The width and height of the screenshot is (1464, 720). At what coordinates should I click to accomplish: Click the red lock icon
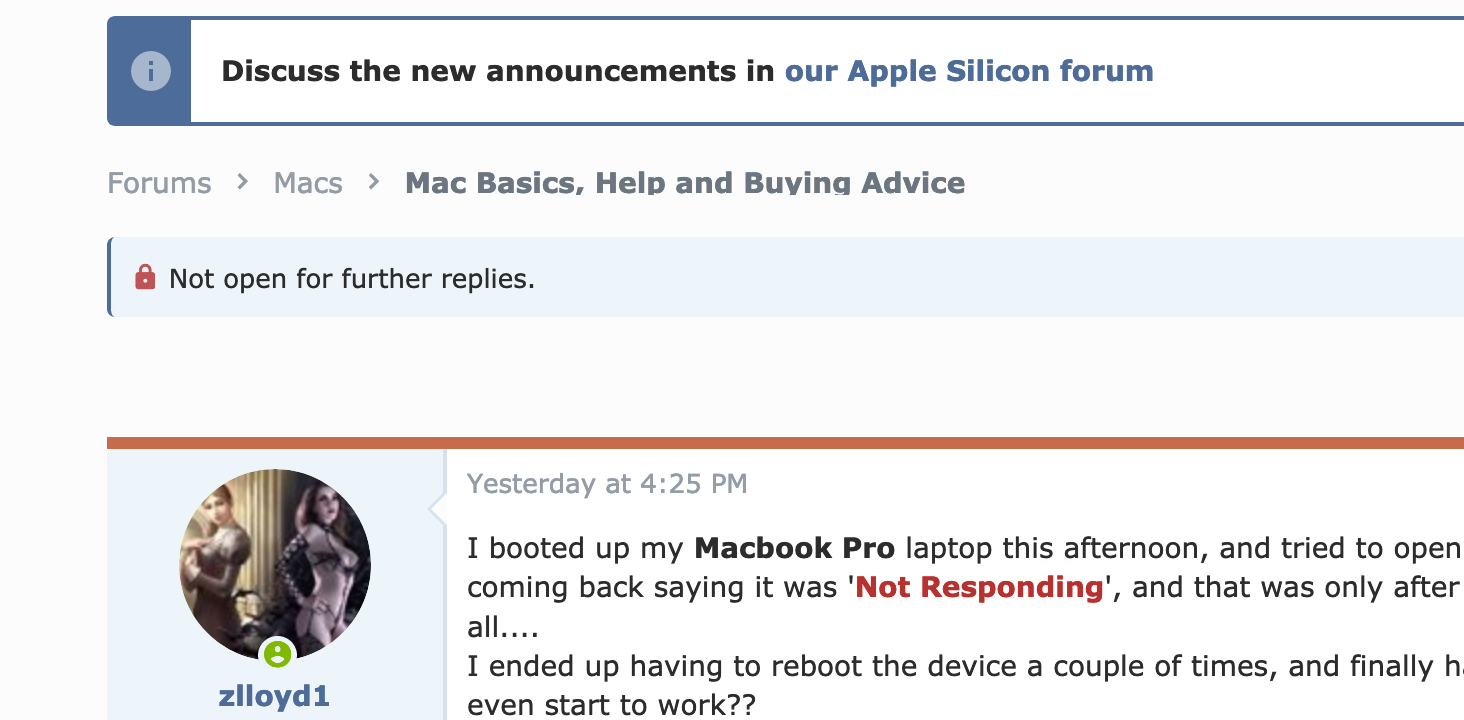coord(145,277)
